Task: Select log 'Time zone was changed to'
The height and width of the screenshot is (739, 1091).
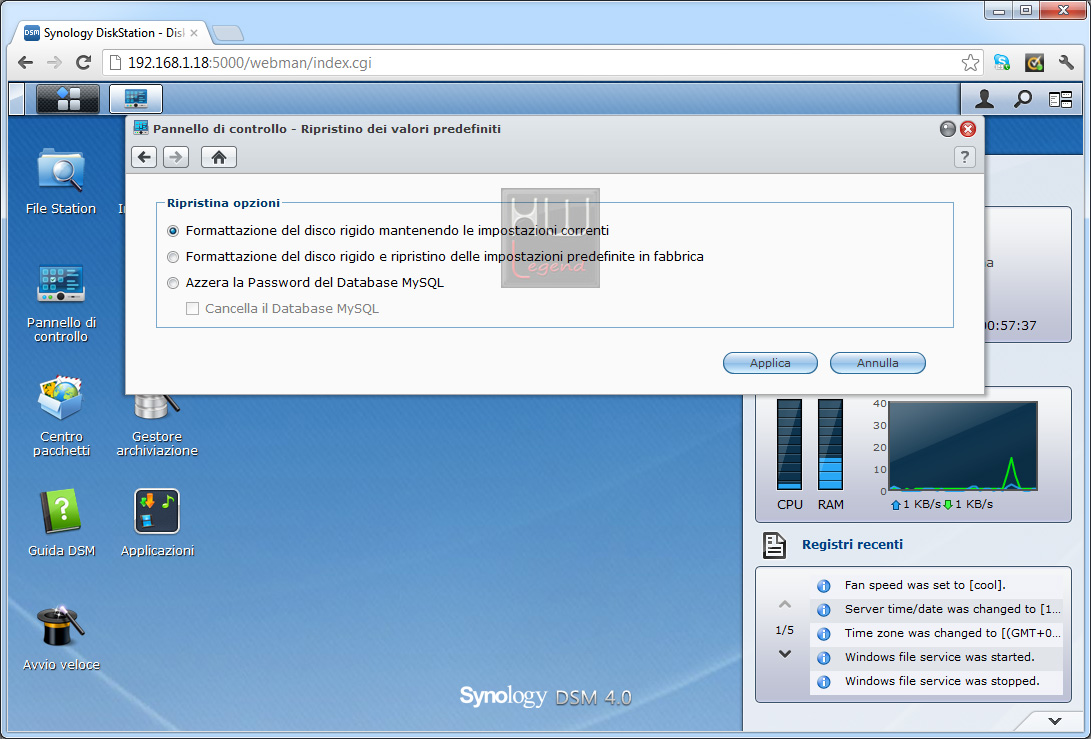Action: (x=937, y=633)
